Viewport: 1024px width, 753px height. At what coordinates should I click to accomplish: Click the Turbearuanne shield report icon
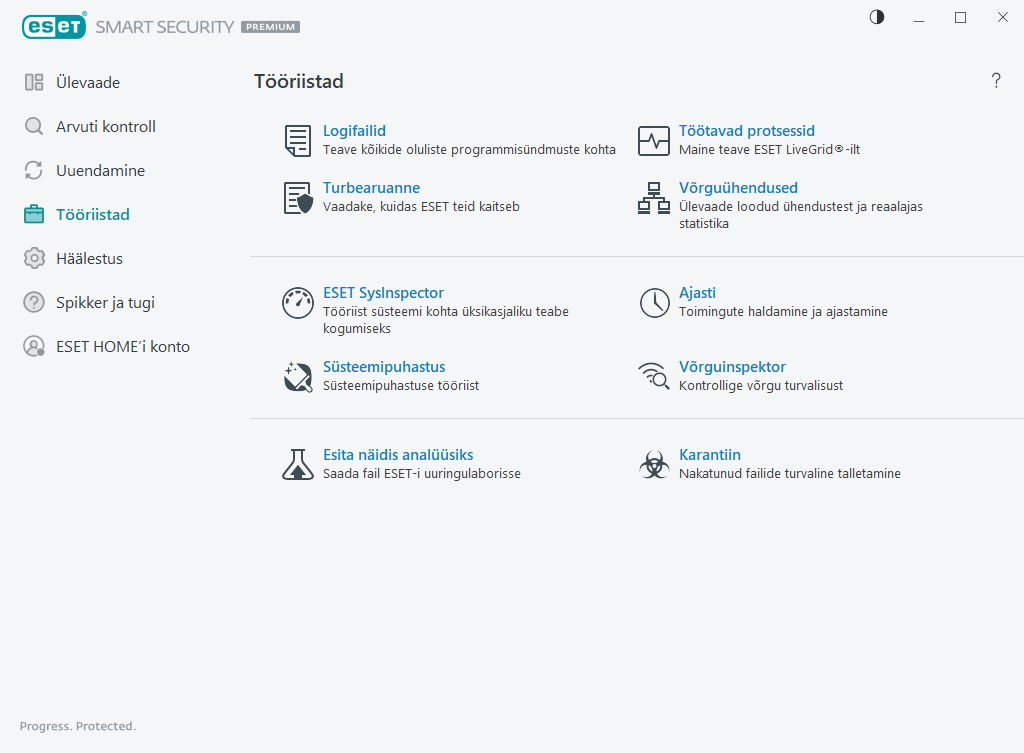(297, 198)
